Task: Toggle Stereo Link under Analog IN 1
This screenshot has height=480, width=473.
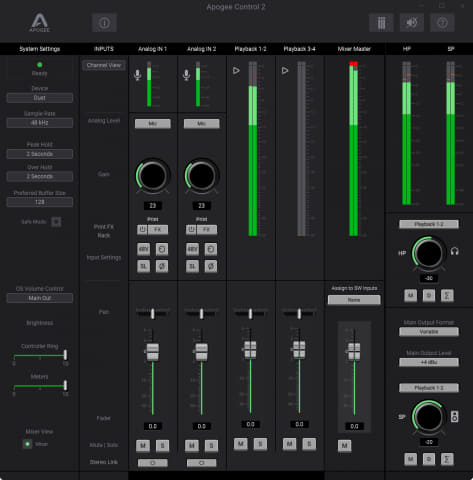Action: 153,463
